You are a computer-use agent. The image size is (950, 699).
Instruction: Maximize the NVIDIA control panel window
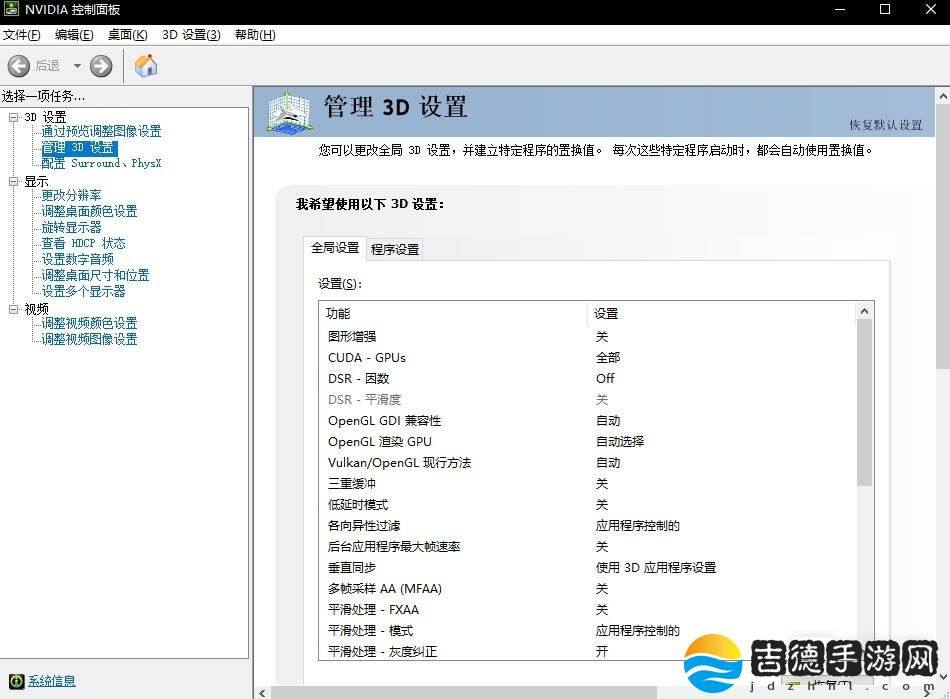pyautogui.click(x=885, y=9)
